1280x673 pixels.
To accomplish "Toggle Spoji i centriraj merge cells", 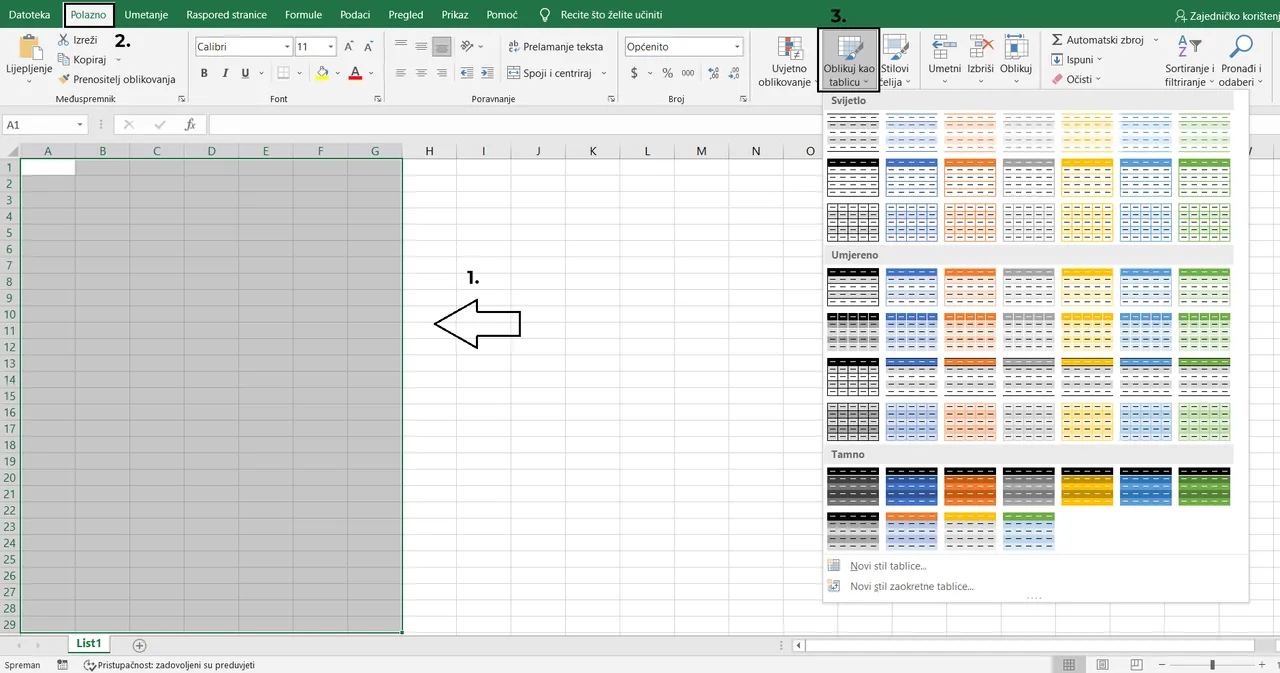I will pyautogui.click(x=550, y=73).
